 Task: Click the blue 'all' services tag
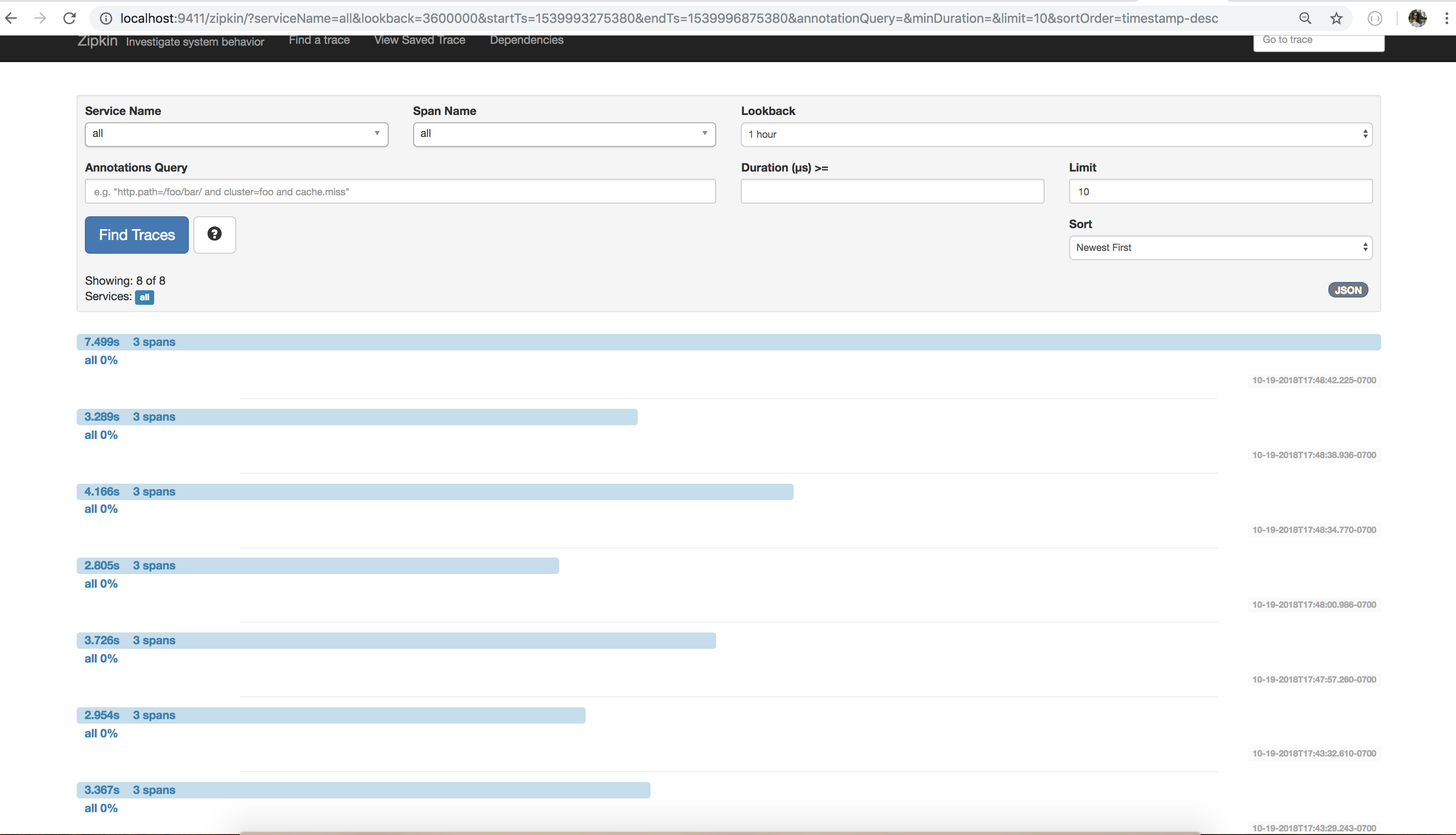(x=145, y=297)
